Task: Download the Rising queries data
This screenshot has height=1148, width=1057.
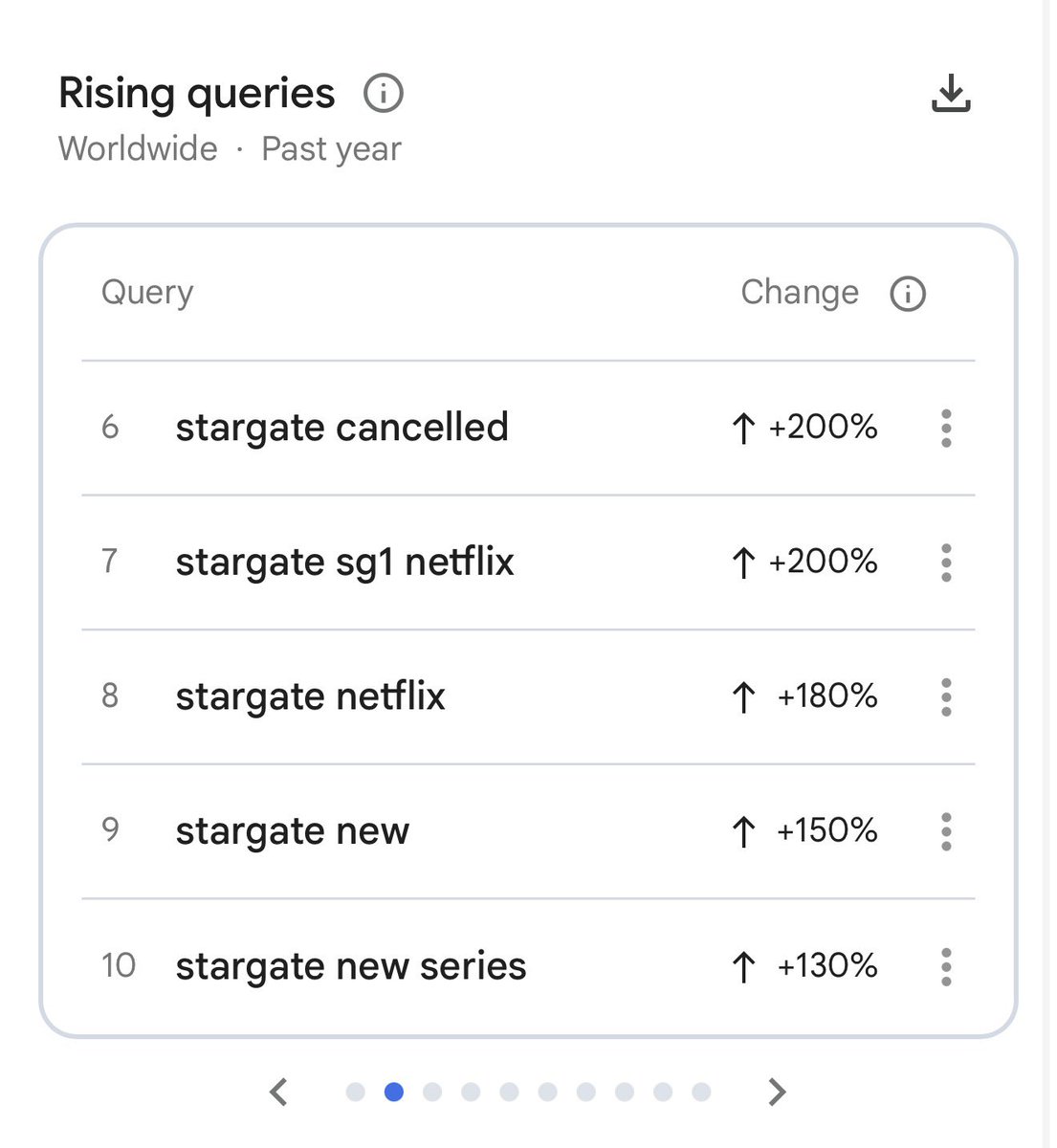Action: point(951,94)
